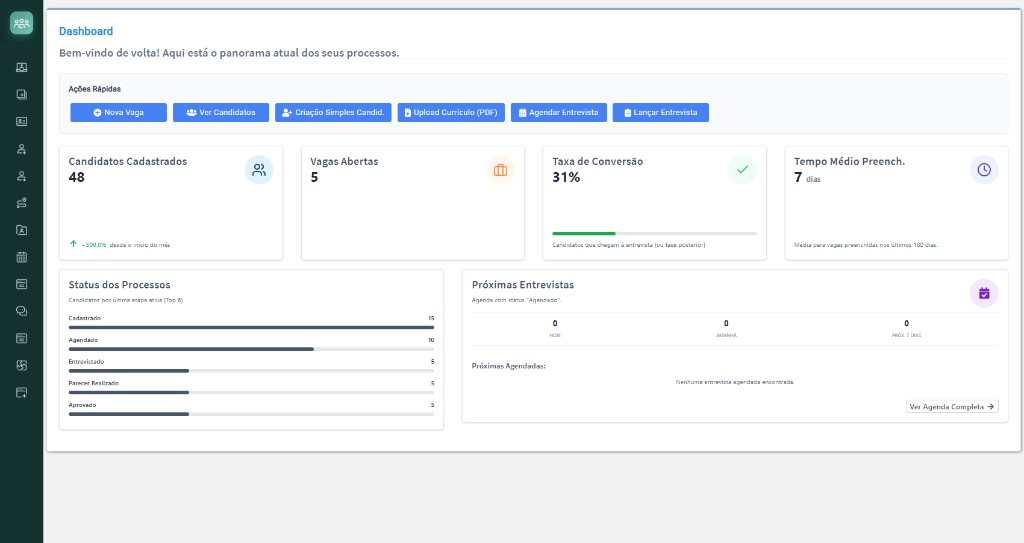
Task: Click the user icon directly below the ID card icon
Action: [x=22, y=149]
